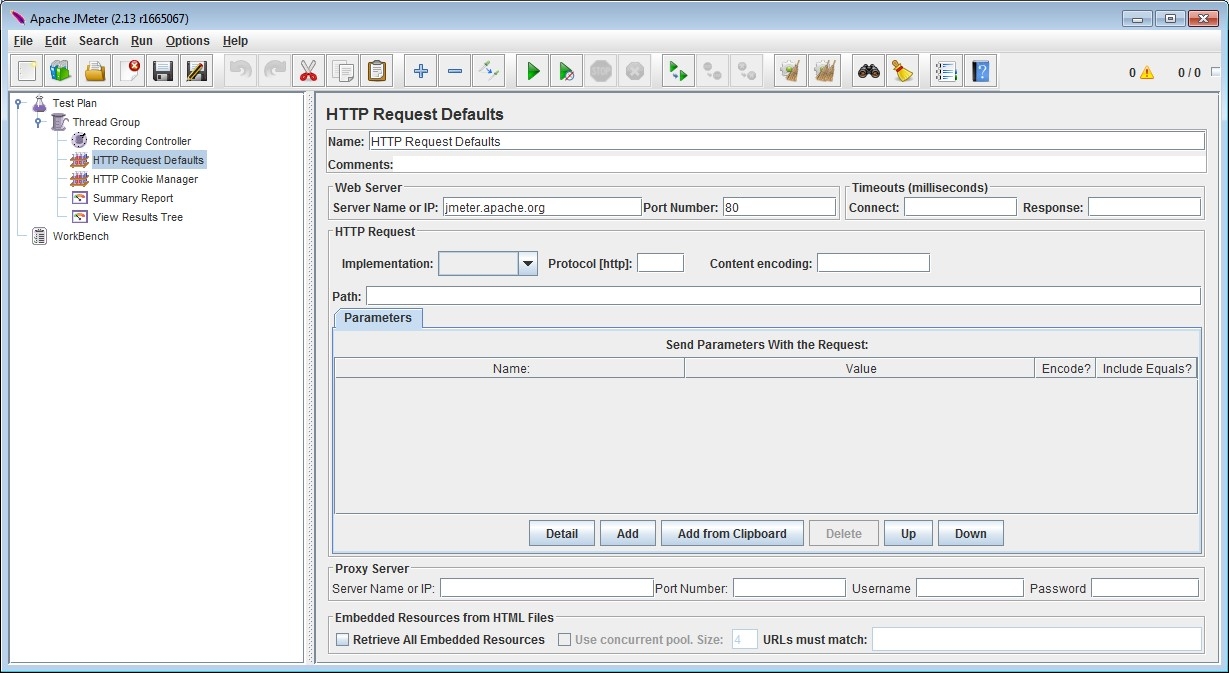Enable Retrieve All Embedded Resources checkbox
1229x673 pixels.
point(343,640)
